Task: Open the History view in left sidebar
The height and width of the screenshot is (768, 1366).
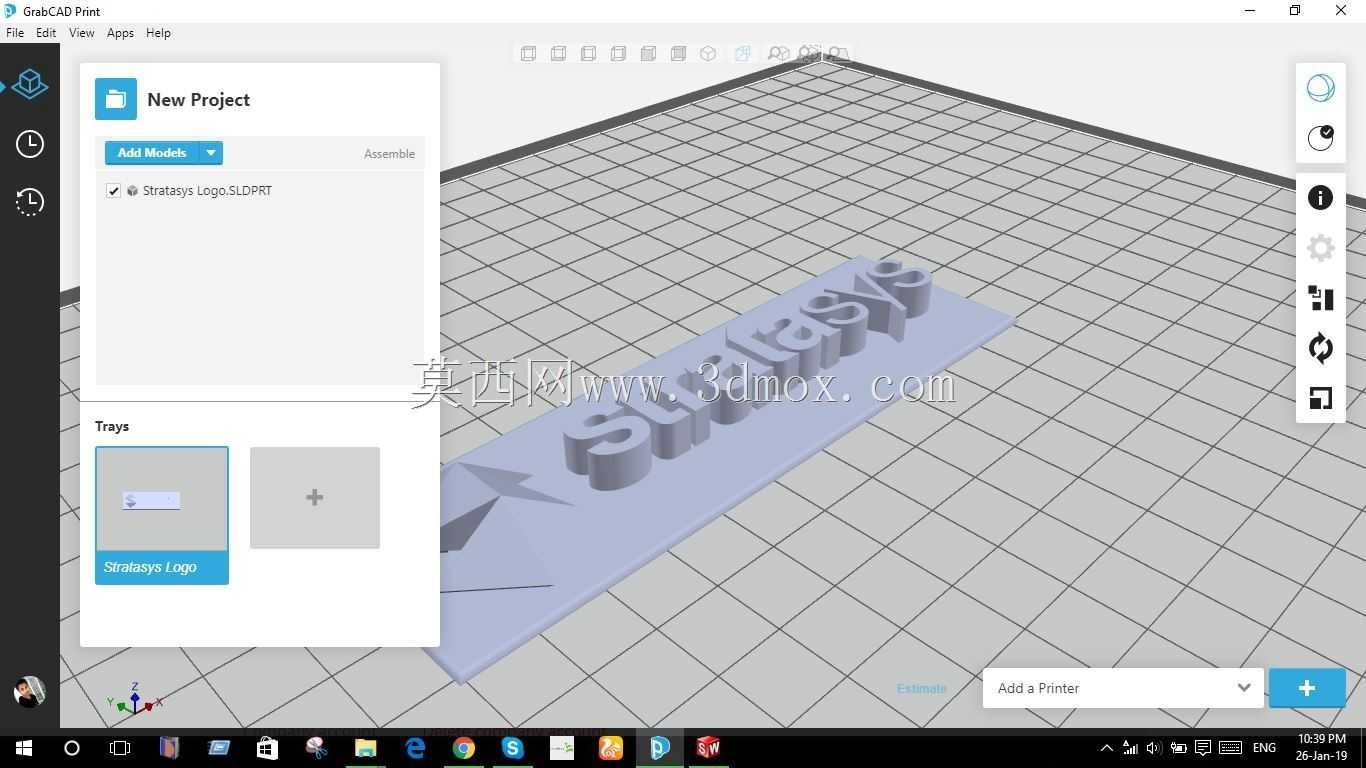Action: (x=30, y=202)
